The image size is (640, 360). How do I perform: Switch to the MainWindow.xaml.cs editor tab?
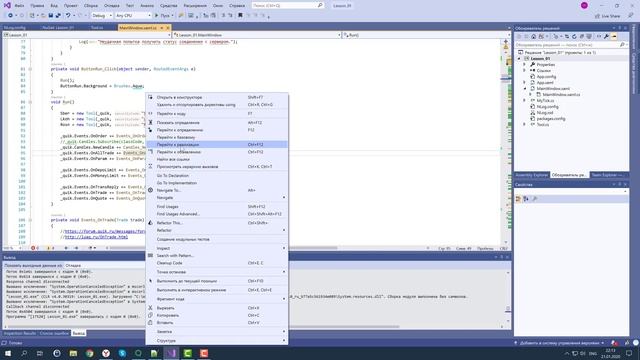pos(138,28)
